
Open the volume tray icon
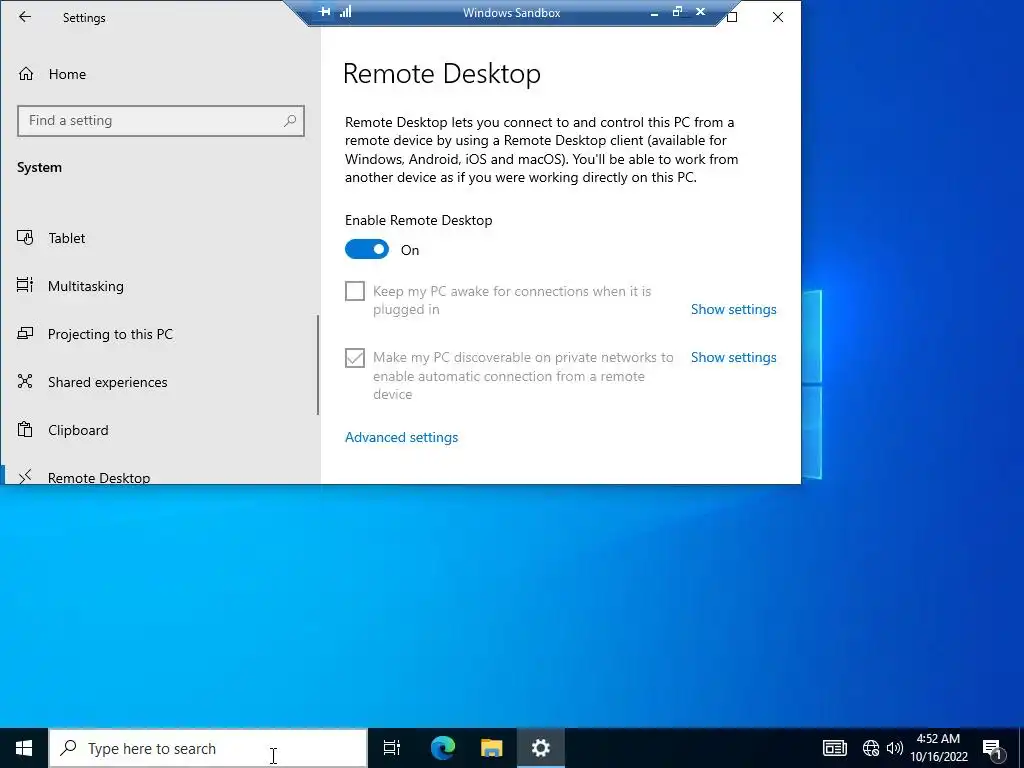(x=895, y=748)
